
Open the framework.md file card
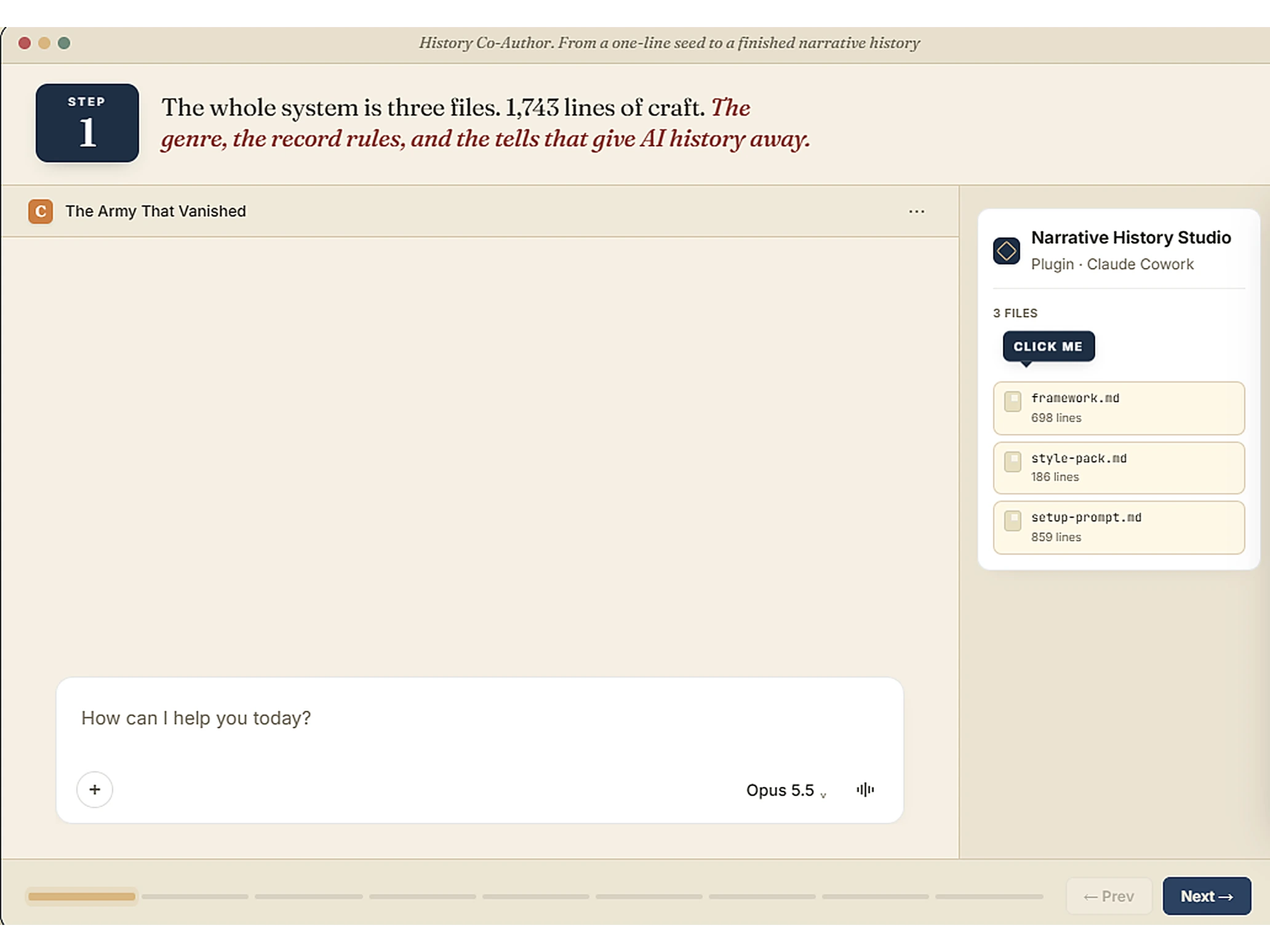click(x=1118, y=408)
